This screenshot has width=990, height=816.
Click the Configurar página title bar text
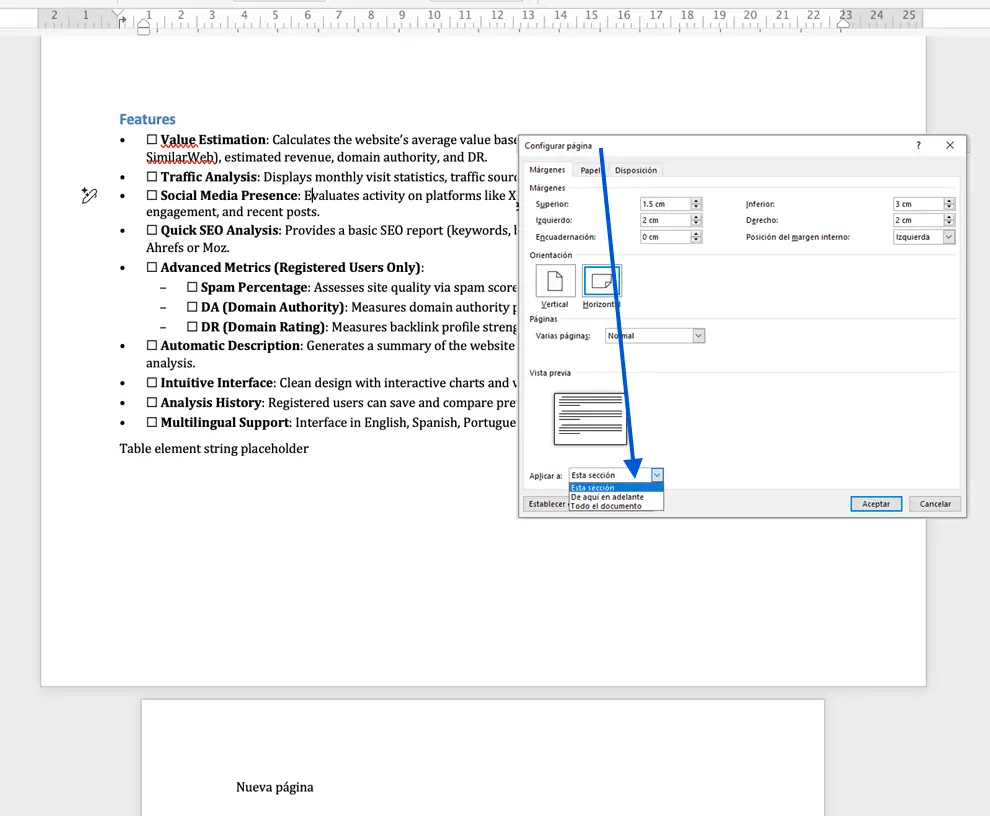pos(558,146)
